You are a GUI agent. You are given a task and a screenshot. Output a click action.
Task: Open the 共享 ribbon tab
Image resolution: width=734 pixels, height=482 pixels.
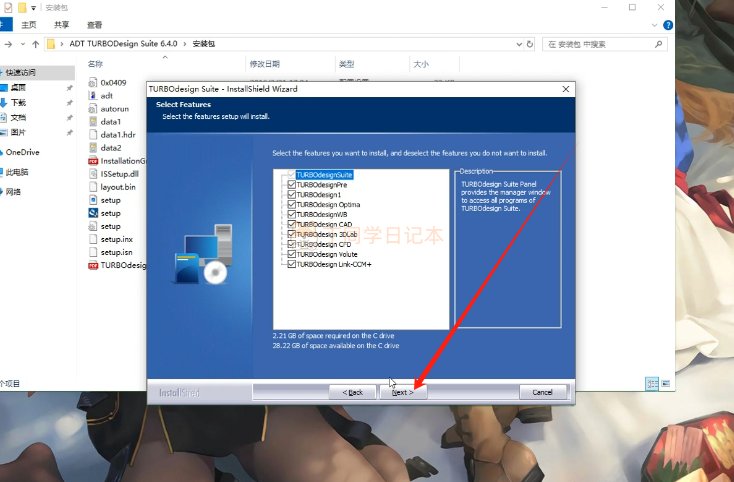(61, 25)
